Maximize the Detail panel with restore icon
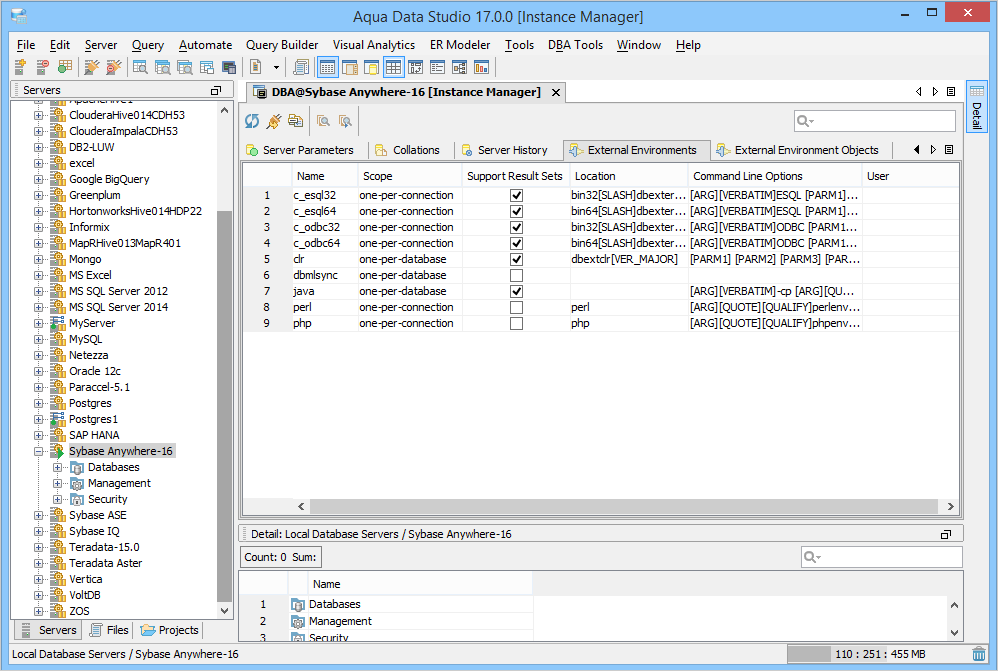 pyautogui.click(x=946, y=534)
